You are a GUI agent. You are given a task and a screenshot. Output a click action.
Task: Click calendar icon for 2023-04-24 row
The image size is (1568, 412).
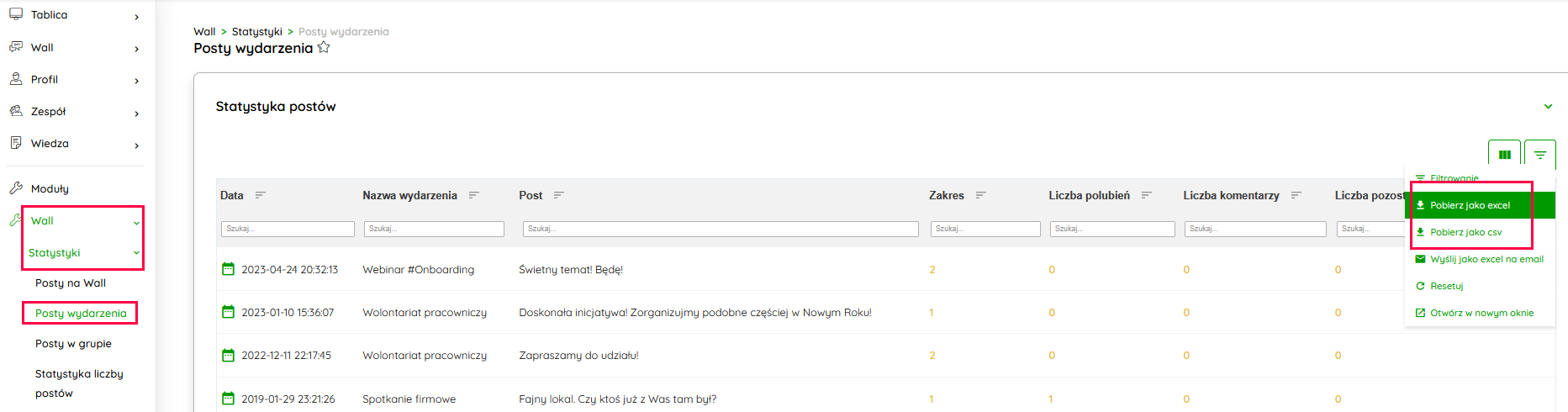coord(228,269)
